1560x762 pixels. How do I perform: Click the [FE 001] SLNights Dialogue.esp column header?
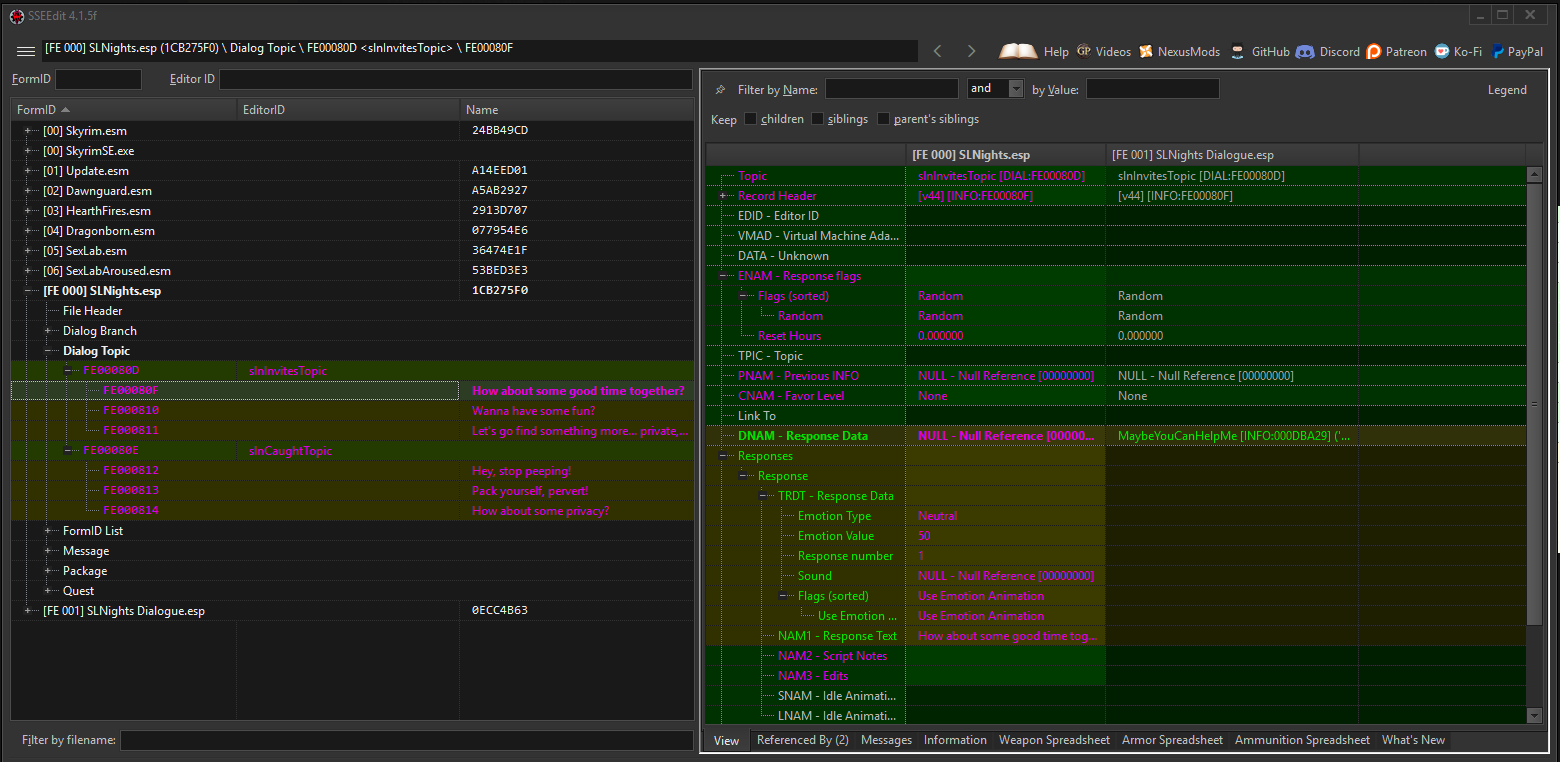[x=1232, y=155]
